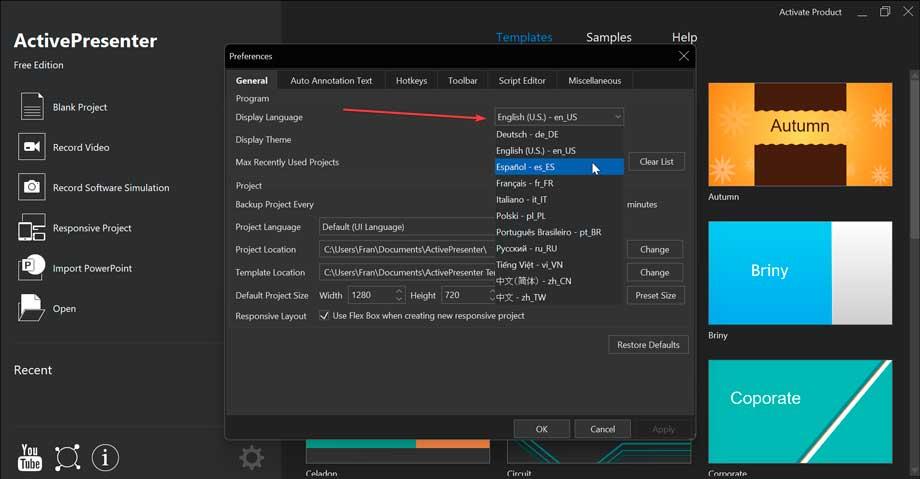Click the Blank Project document icon
The width and height of the screenshot is (920, 479).
pyautogui.click(x=32, y=106)
